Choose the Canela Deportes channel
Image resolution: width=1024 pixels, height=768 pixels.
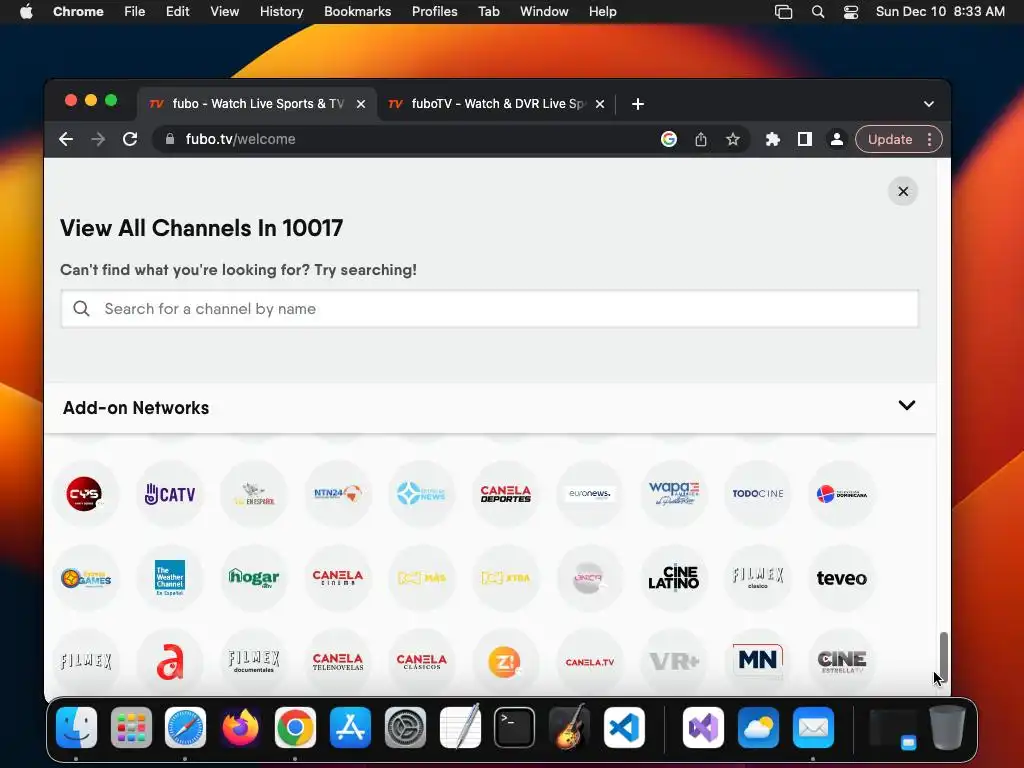click(505, 494)
